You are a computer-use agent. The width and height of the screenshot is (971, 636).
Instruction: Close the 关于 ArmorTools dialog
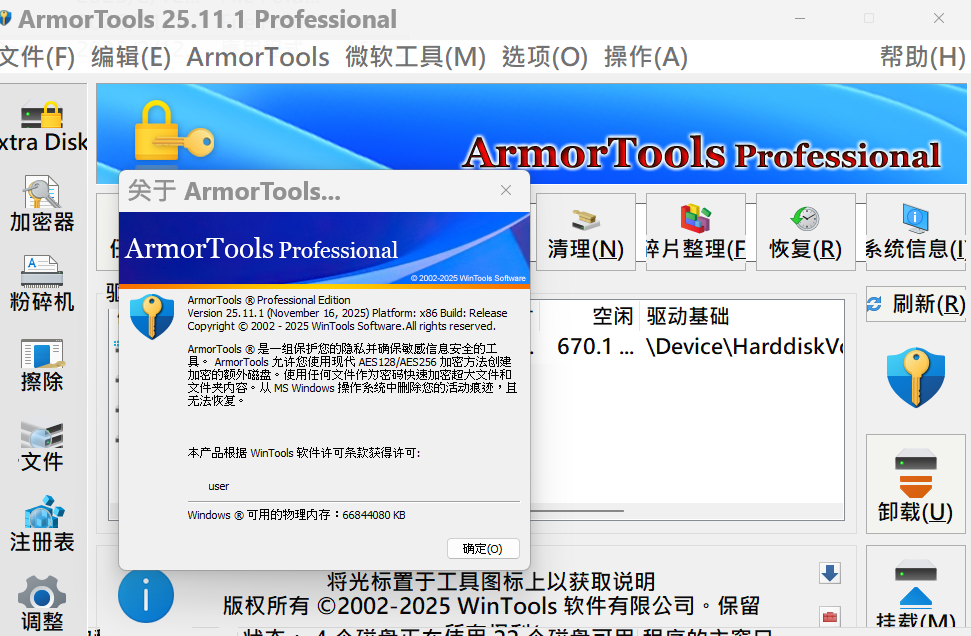coord(506,190)
